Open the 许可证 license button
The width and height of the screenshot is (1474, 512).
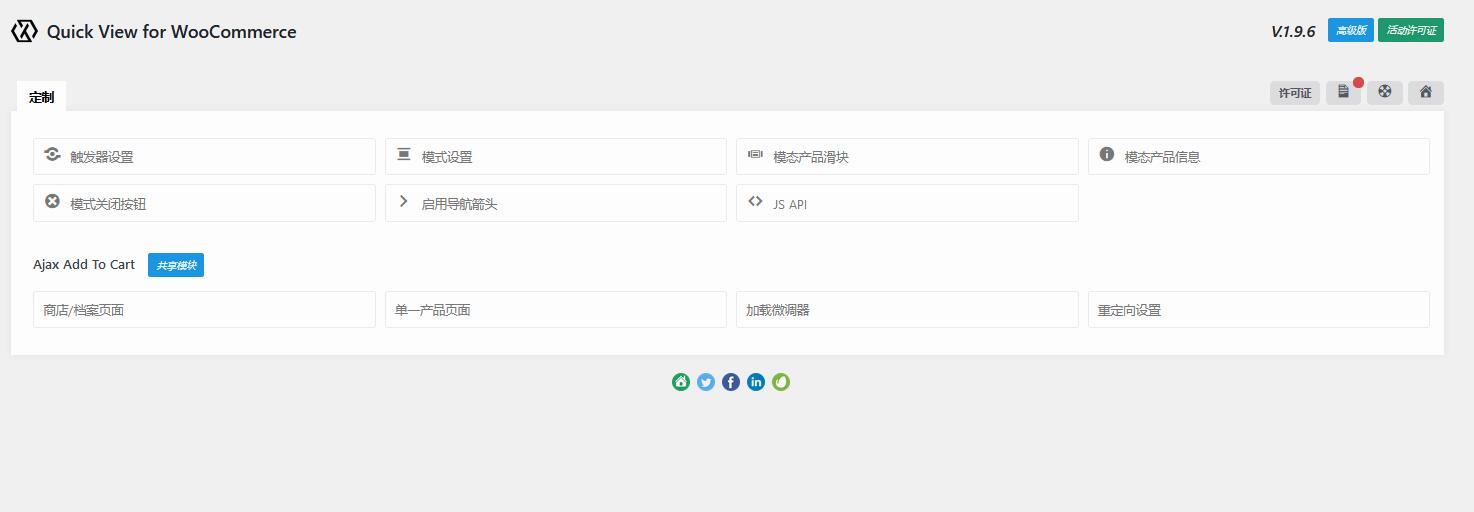pyautogui.click(x=1295, y=93)
